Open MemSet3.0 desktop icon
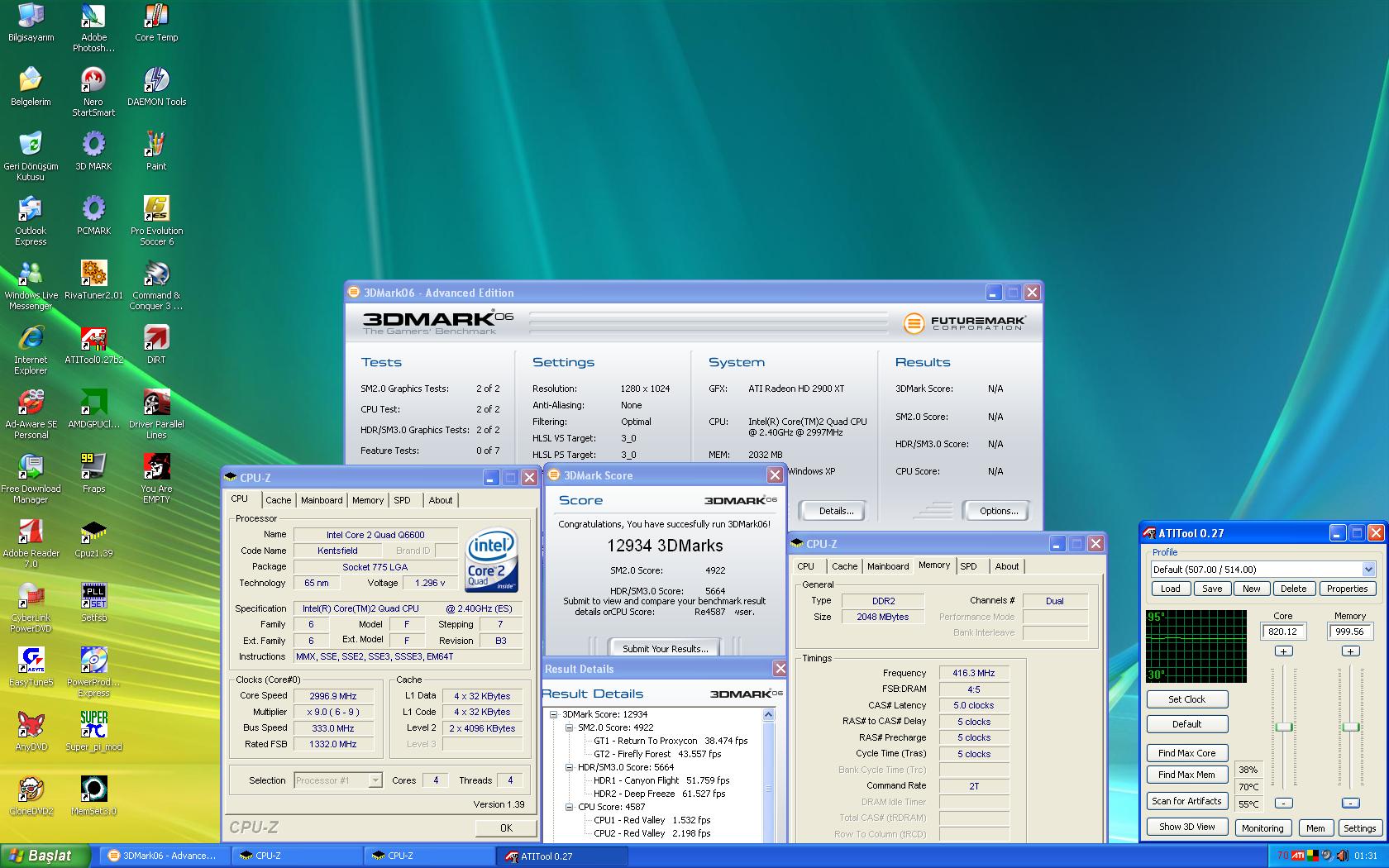The width and height of the screenshot is (1389, 868). pos(93,796)
